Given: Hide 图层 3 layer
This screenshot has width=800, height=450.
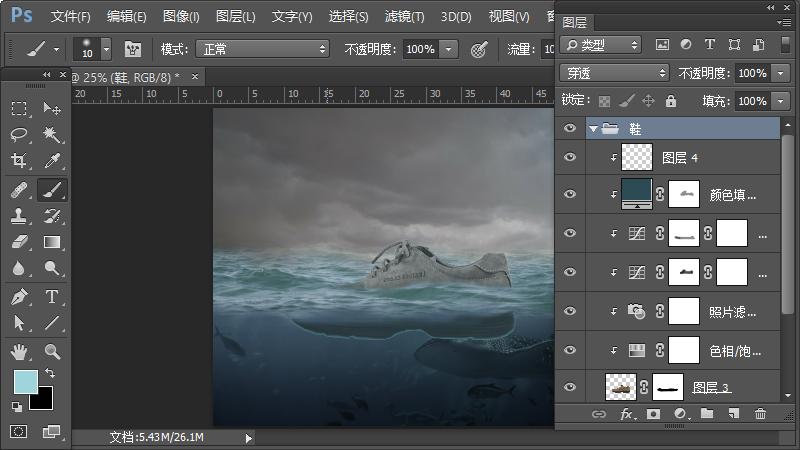Looking at the screenshot, I should tap(570, 387).
